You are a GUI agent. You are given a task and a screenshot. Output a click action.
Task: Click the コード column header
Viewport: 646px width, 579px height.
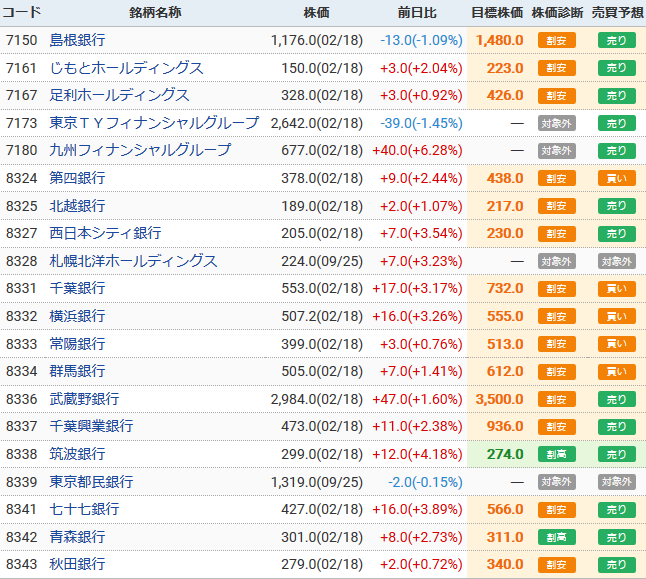[21, 12]
